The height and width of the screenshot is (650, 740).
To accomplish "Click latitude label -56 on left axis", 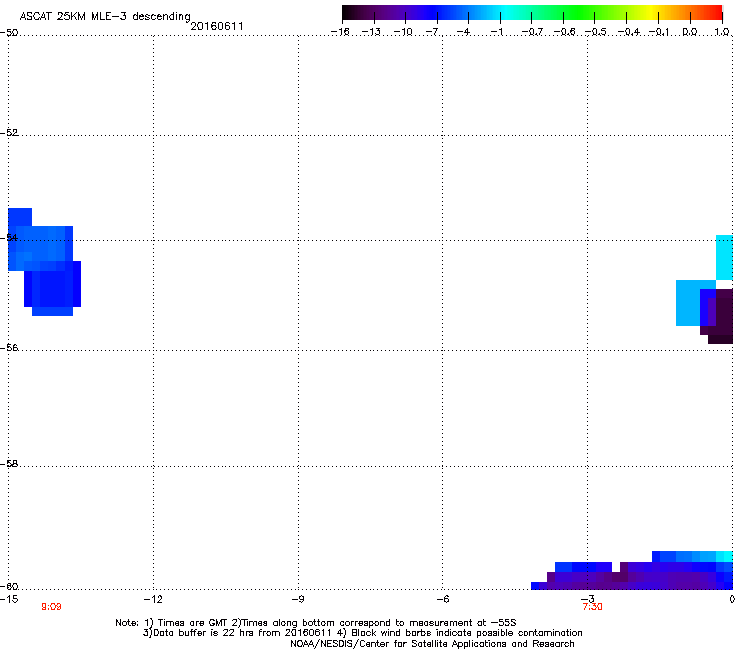I will pos(9,347).
